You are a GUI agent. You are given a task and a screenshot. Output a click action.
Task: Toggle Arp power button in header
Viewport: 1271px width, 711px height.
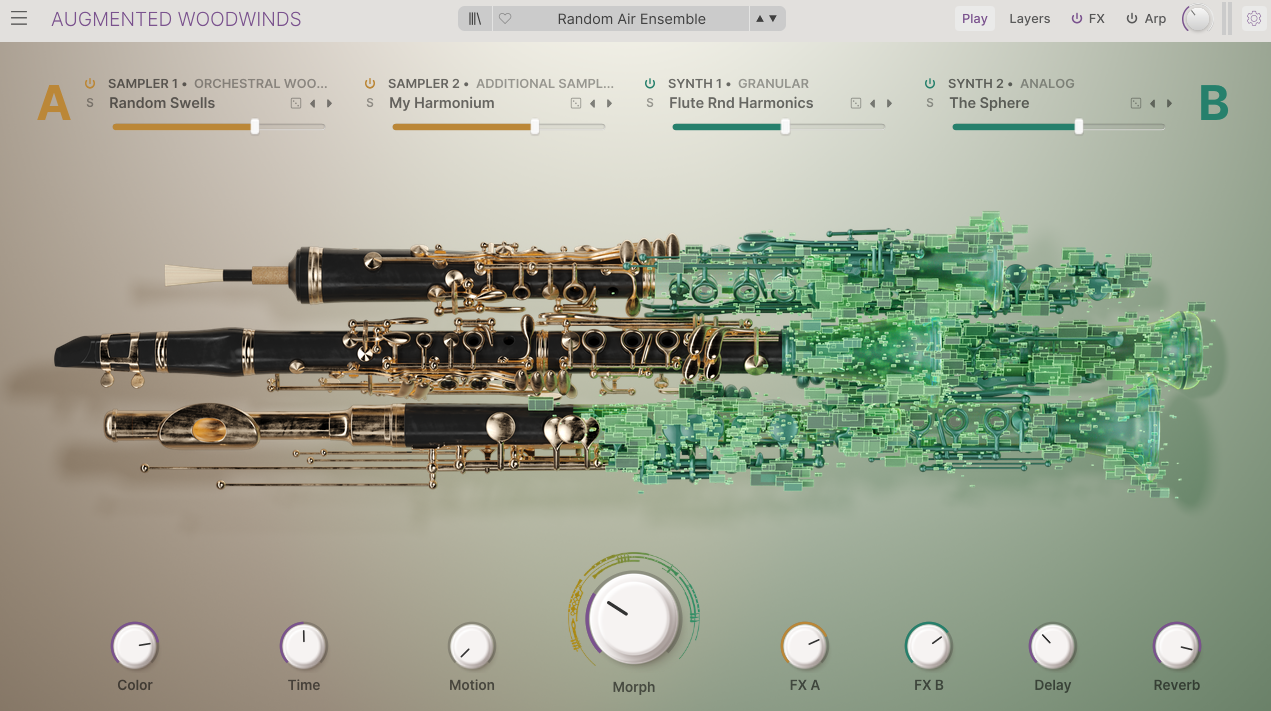[x=1132, y=19]
